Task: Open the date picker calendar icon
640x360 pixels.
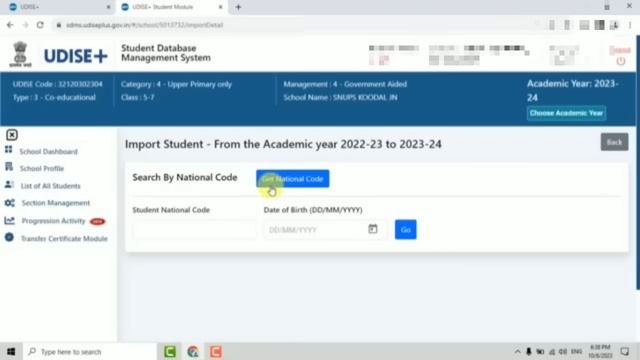Action: tap(373, 229)
